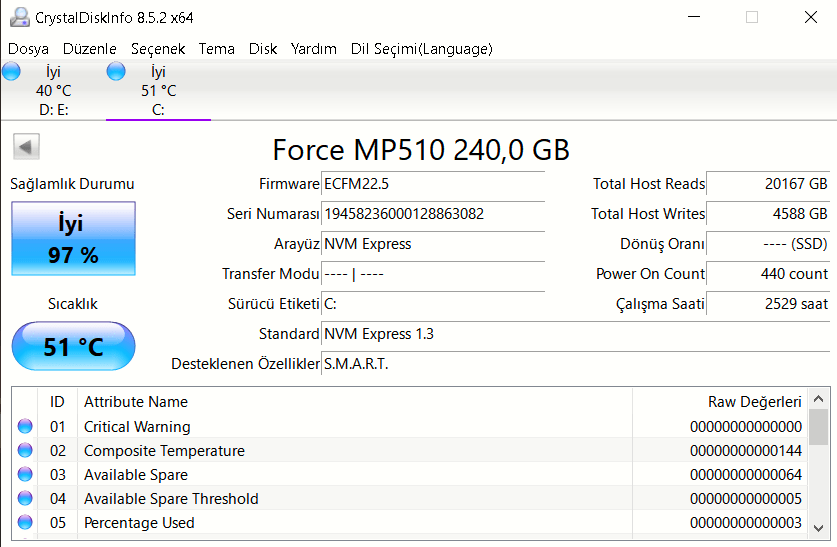Click the İyi 97 % health status button

[73, 238]
